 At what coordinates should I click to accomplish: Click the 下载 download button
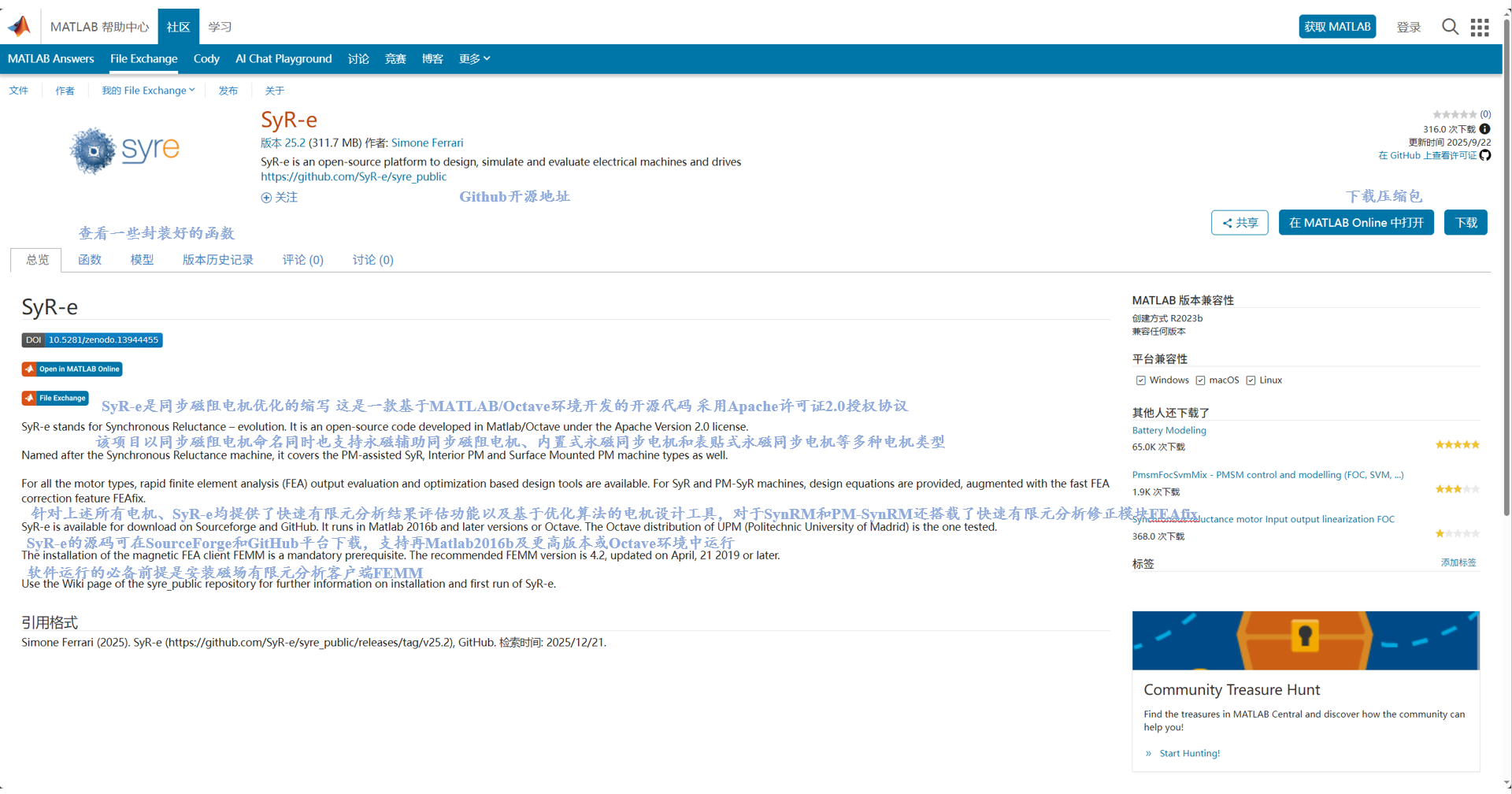point(1466,223)
